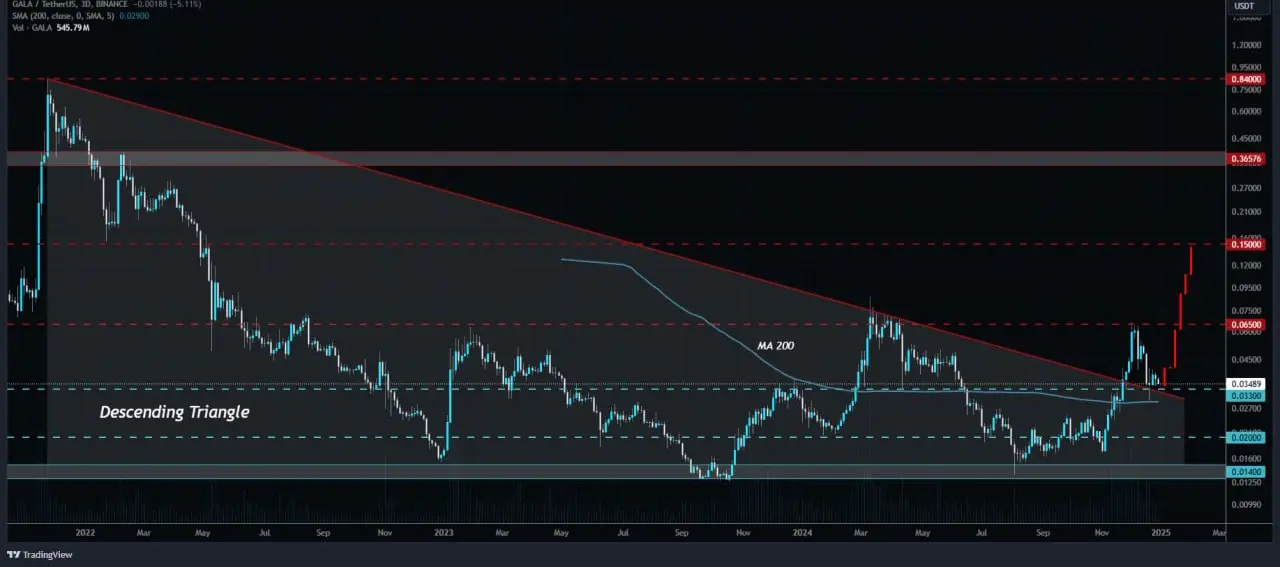Viewport: 1280px width, 567px height.
Task: Click the 0.36576 price label
Action: click(1245, 158)
